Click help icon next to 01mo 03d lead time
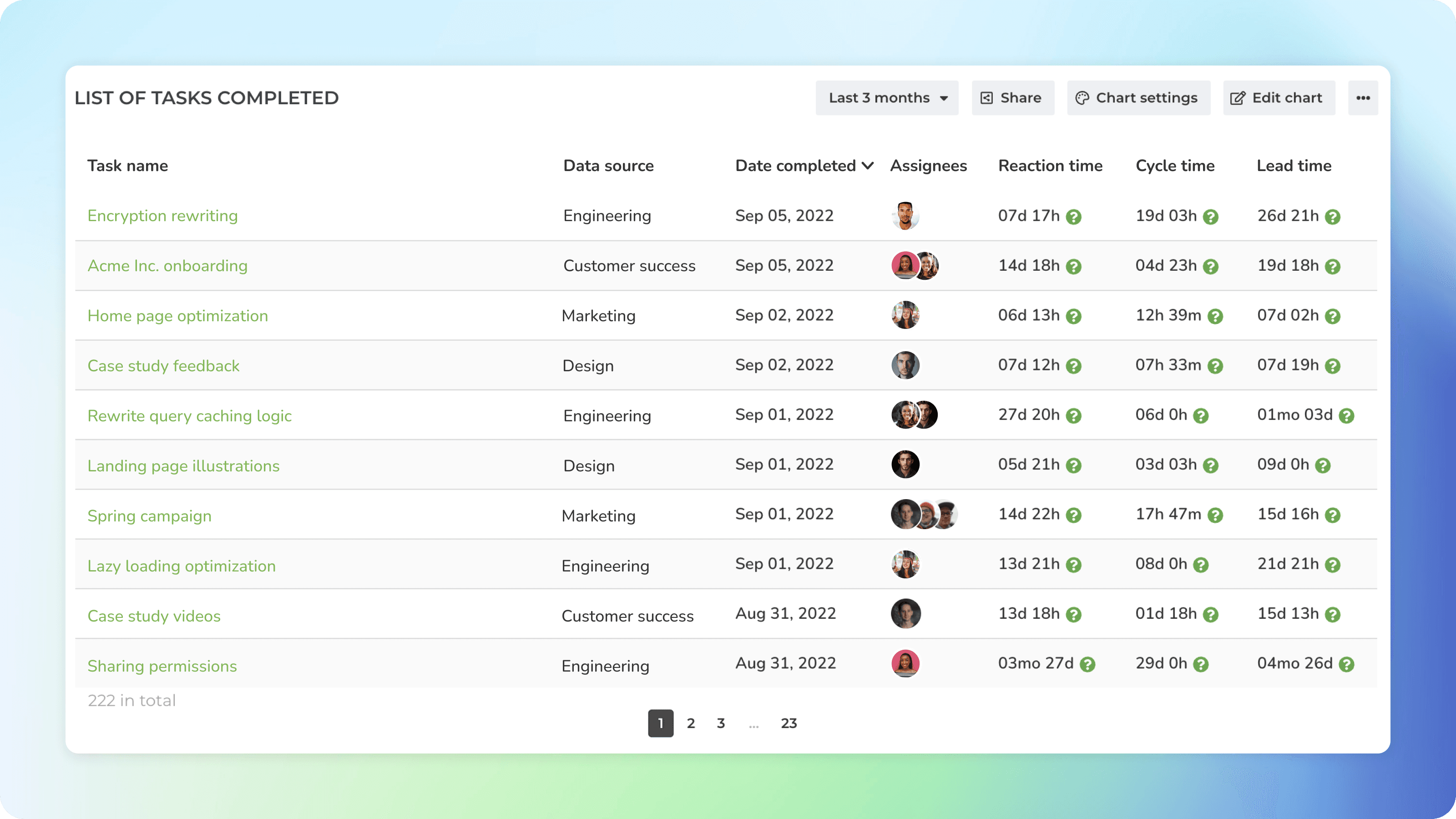The image size is (1456, 819). click(x=1346, y=415)
